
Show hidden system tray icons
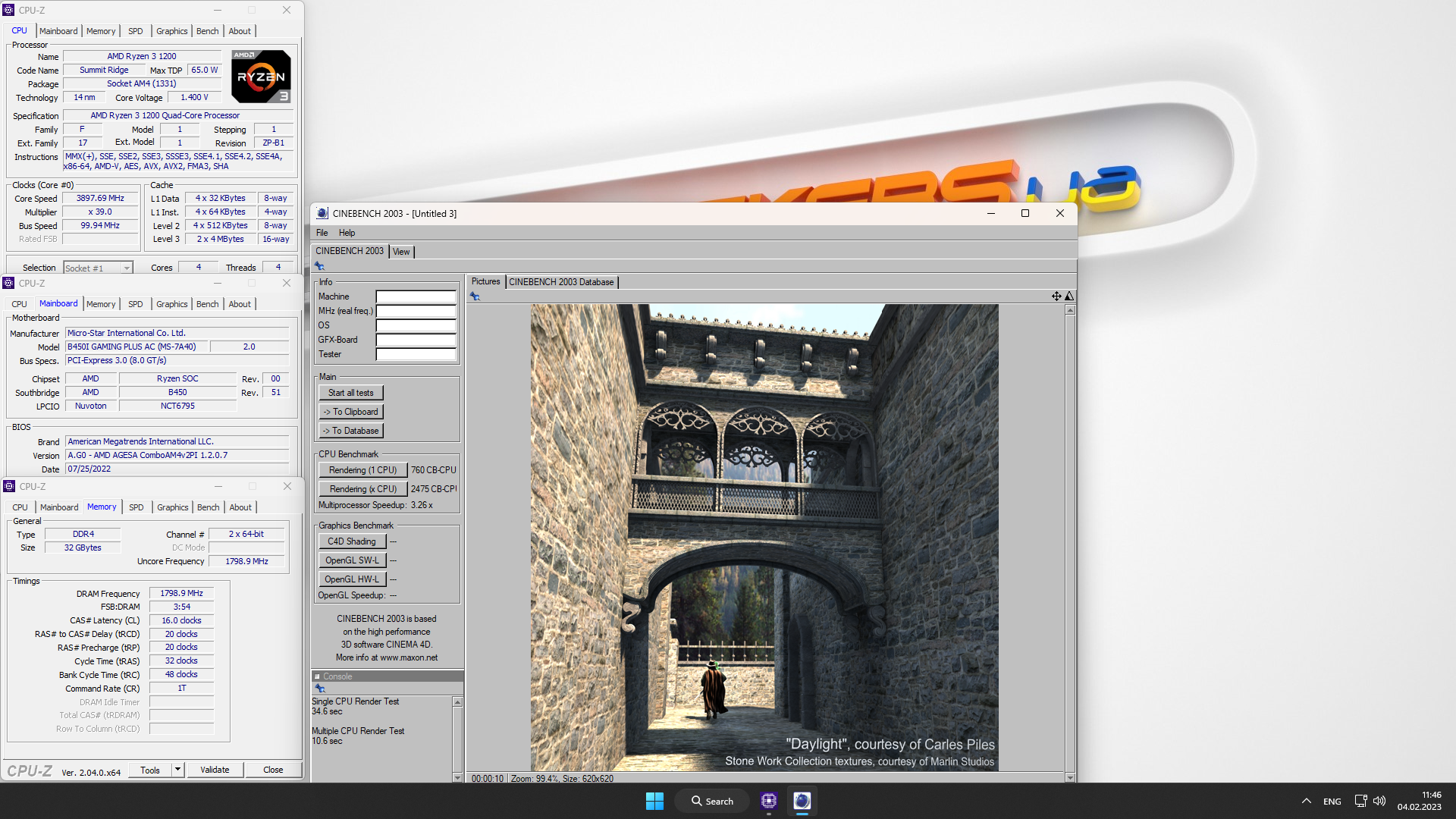tap(1307, 801)
